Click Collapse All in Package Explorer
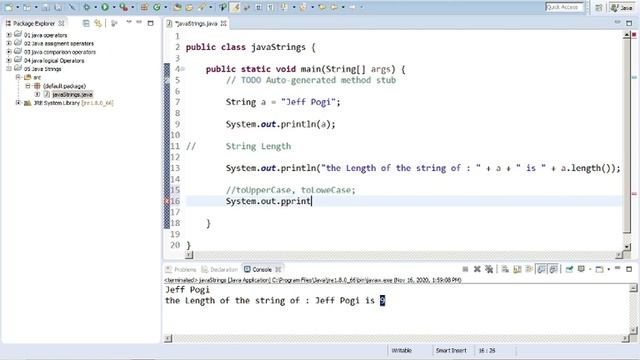640x360 pixels. (86, 23)
